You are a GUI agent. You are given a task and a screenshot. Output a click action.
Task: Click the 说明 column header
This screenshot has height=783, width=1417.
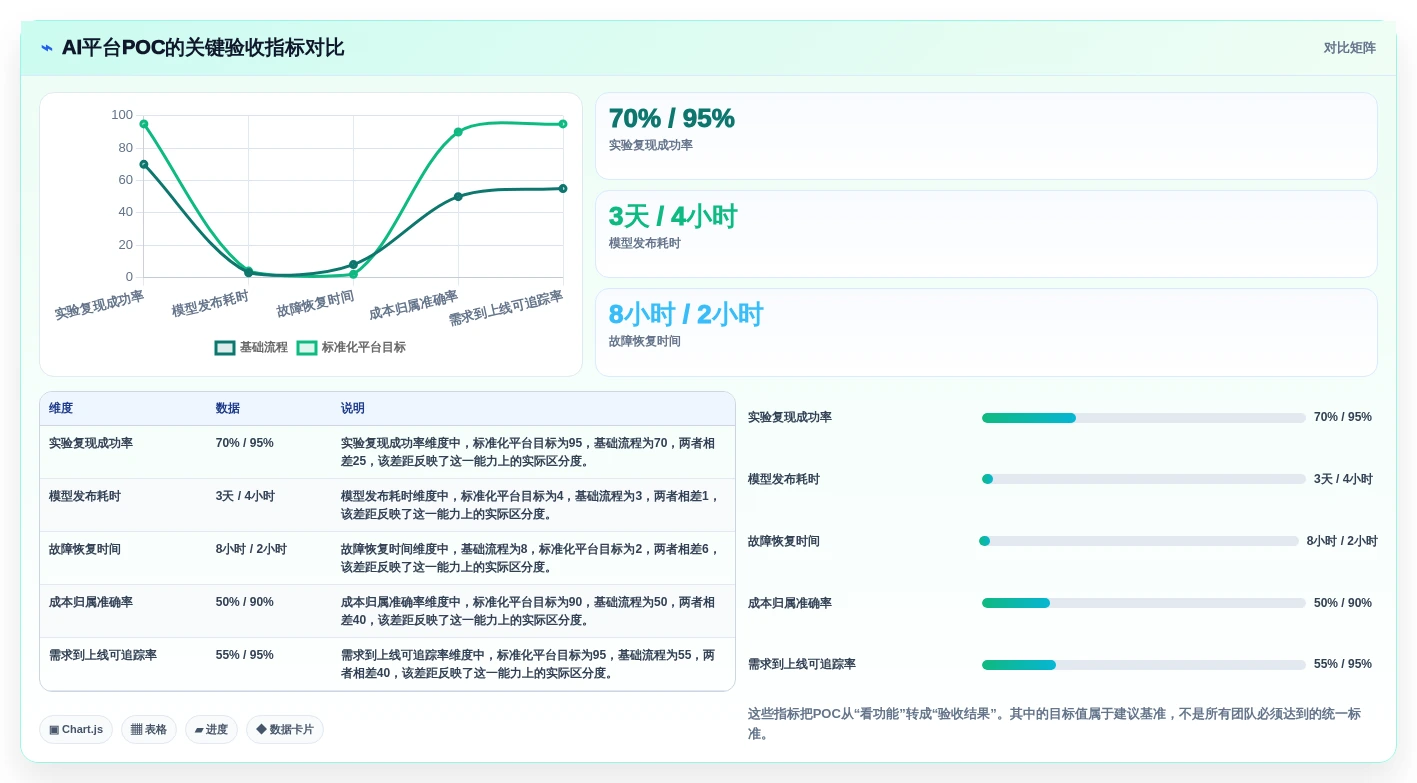[x=353, y=408]
